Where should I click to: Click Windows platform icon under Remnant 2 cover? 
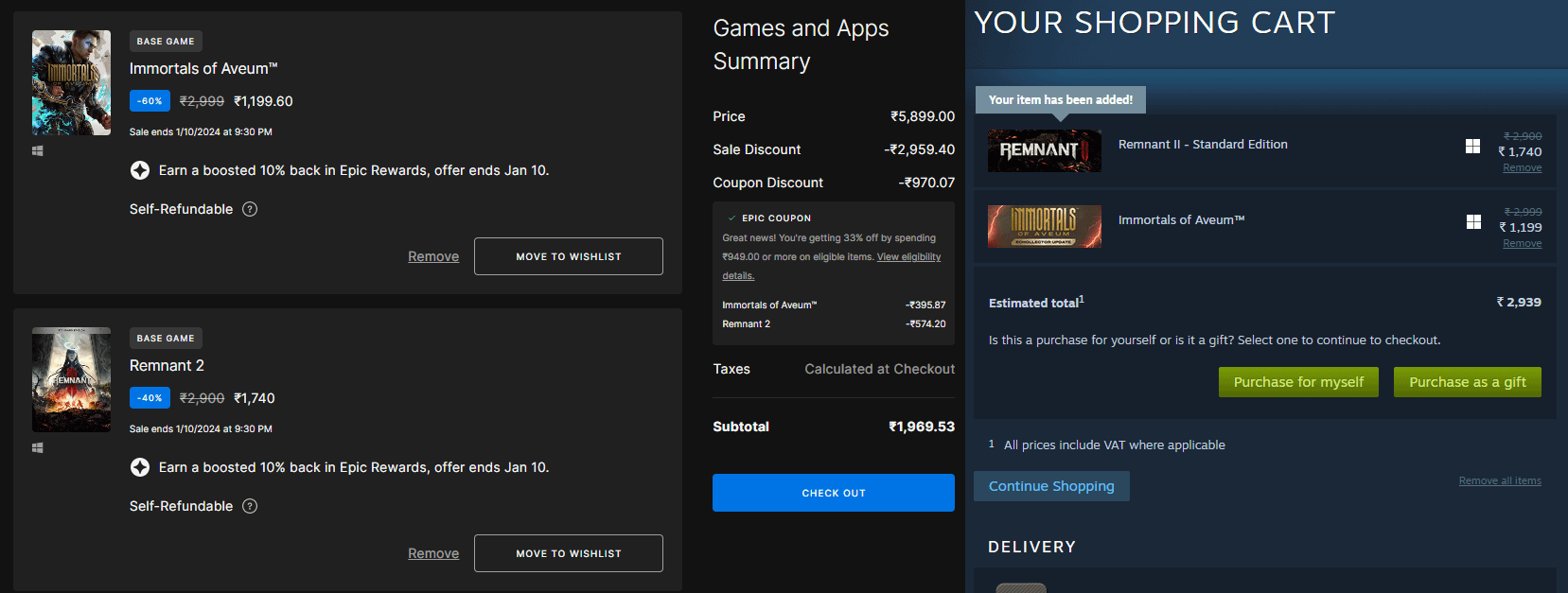[38, 447]
